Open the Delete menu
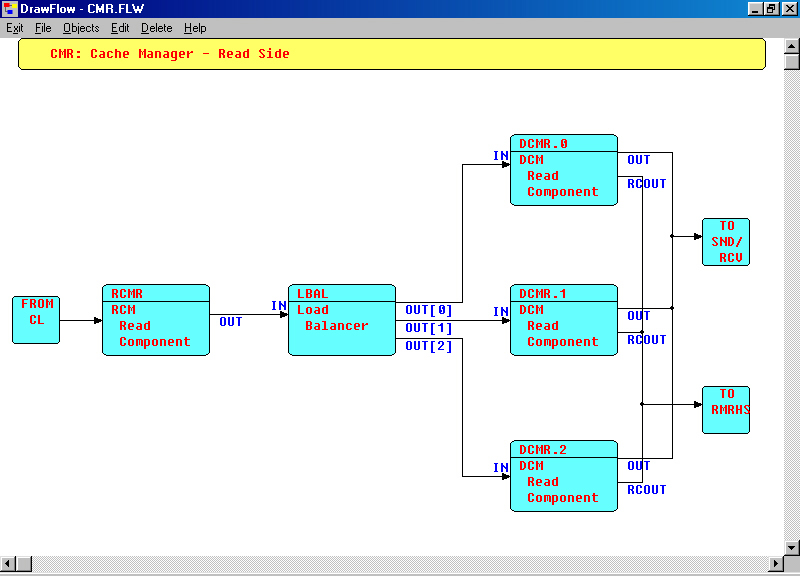 click(x=157, y=28)
